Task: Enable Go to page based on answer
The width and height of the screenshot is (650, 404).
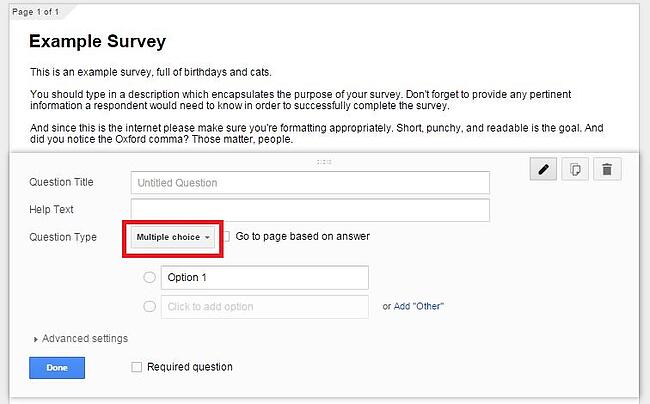Action: click(227, 237)
